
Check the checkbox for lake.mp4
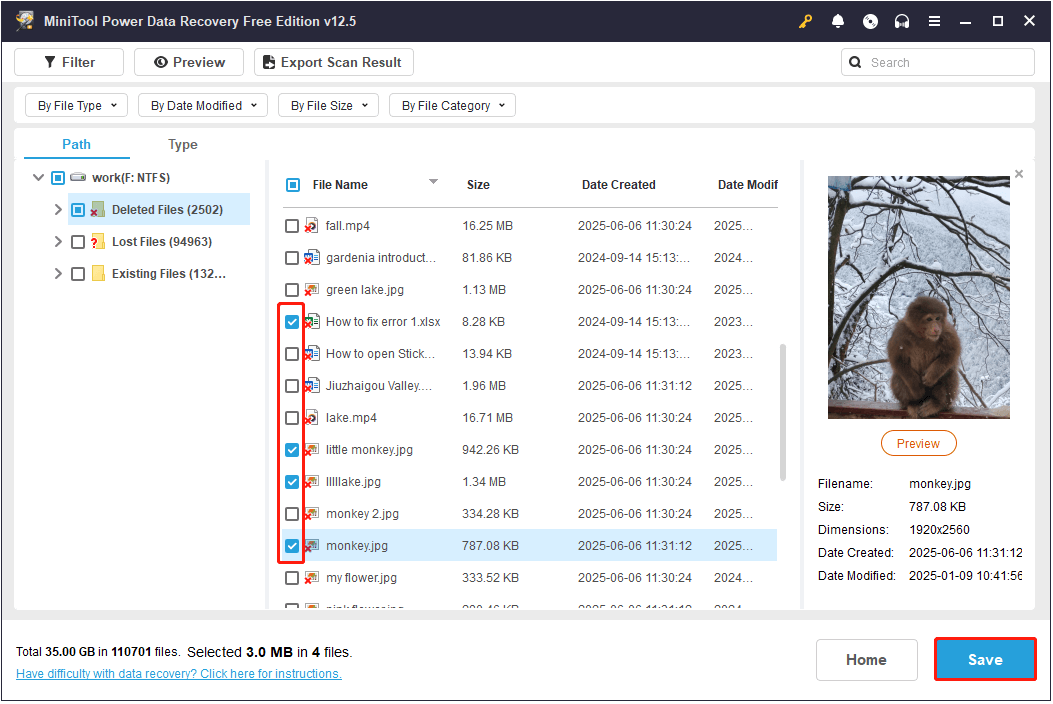[291, 417]
